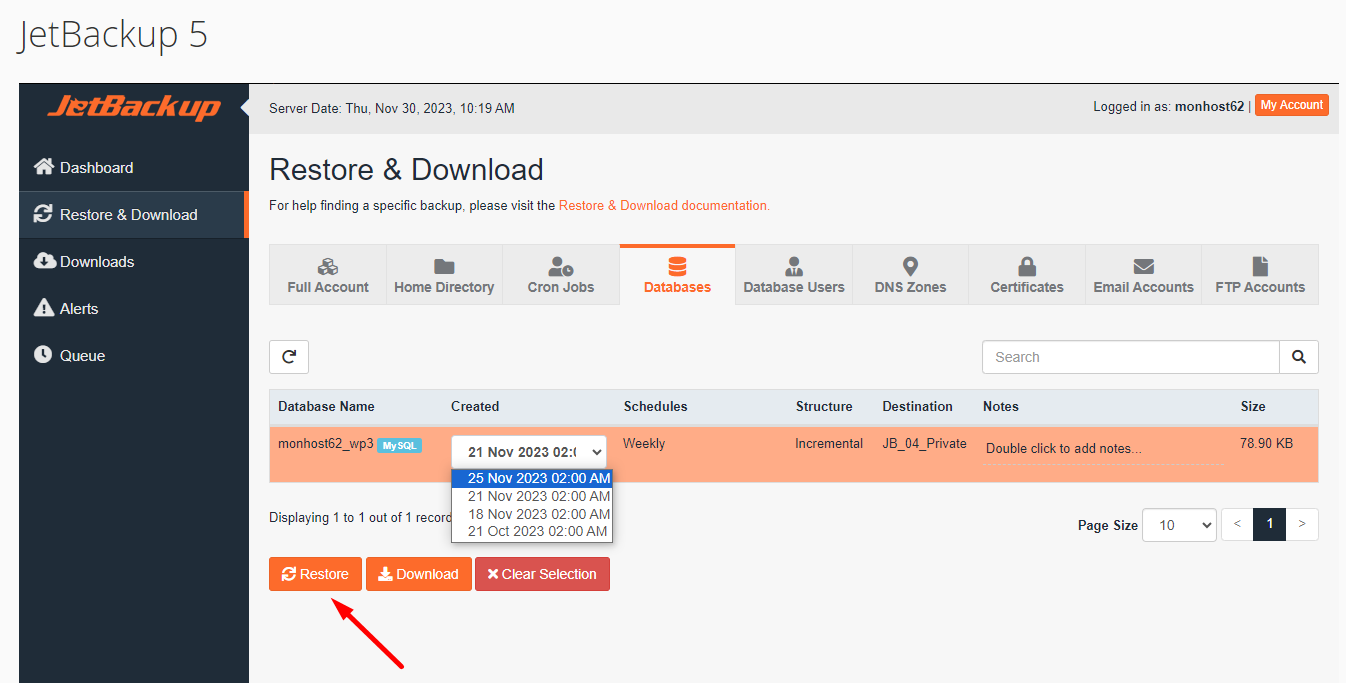
Task: Click the JetBackup logo
Action: tap(134, 107)
